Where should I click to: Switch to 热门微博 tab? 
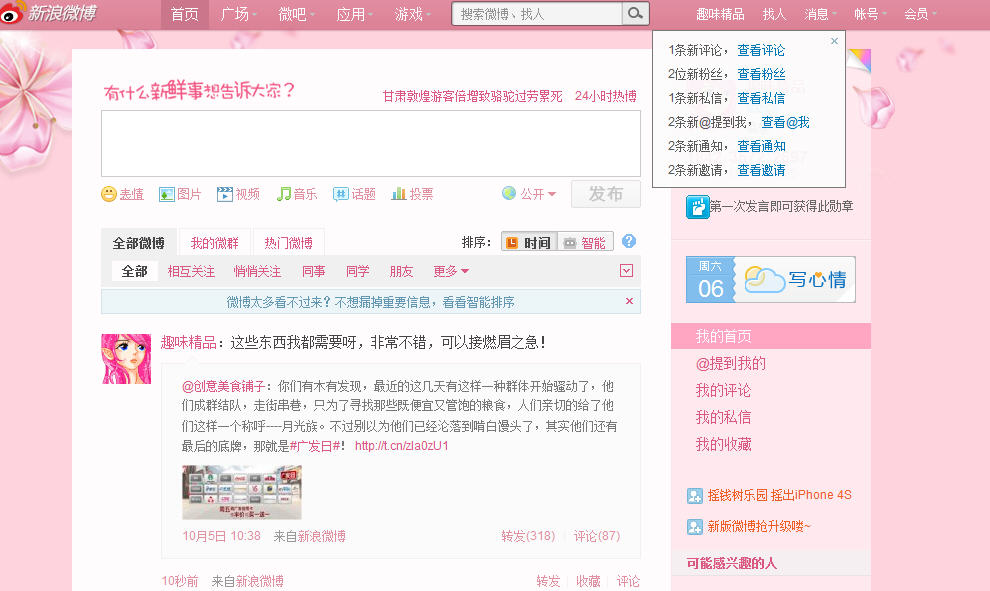288,243
